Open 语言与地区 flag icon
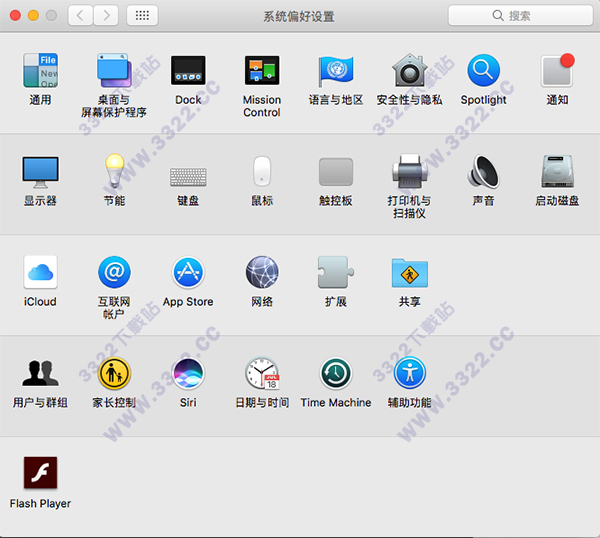Screen dimensions: 600x538 coord(336,71)
